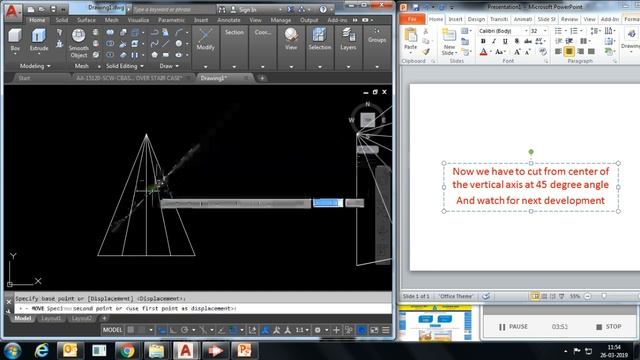Open the Font Color swatch in PowerPoint
The height and width of the screenshot is (360, 640).
point(483,52)
